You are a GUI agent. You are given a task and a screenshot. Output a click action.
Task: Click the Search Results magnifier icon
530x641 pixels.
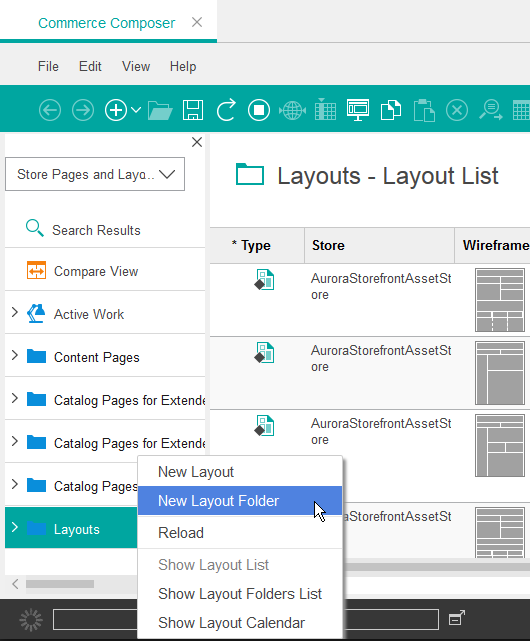(35, 228)
